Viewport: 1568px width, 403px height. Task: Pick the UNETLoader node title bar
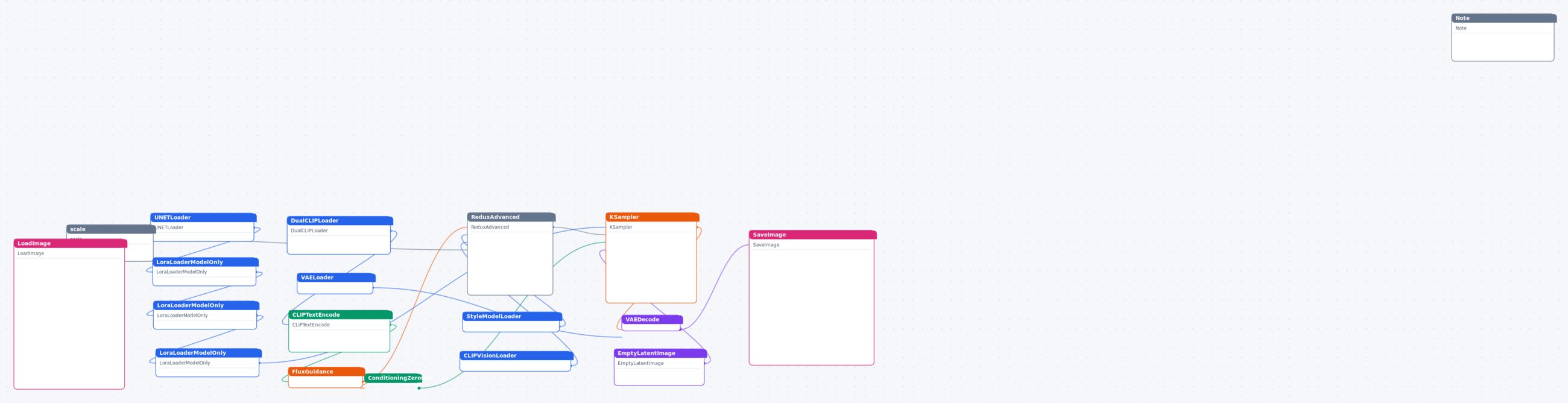click(x=203, y=217)
